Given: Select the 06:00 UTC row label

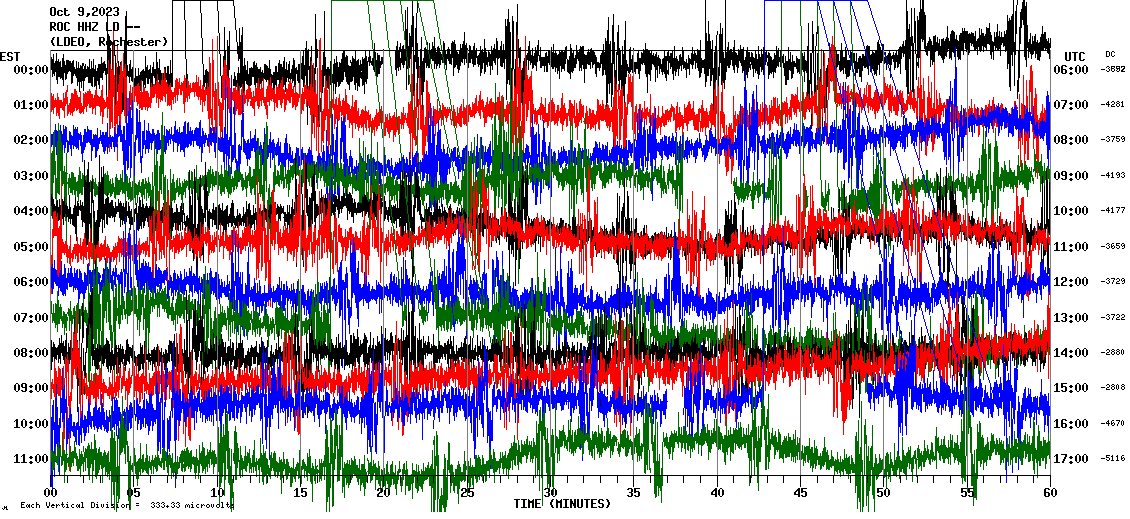Looking at the screenshot, I should (1070, 69).
